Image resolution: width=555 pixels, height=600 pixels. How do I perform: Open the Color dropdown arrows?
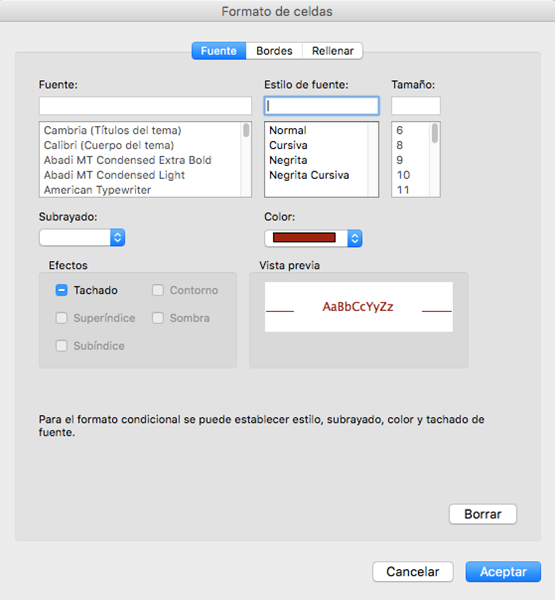pyautogui.click(x=355, y=238)
